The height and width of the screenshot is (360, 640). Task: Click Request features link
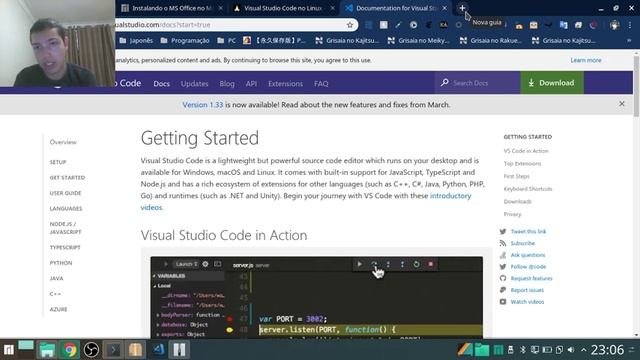click(x=531, y=278)
